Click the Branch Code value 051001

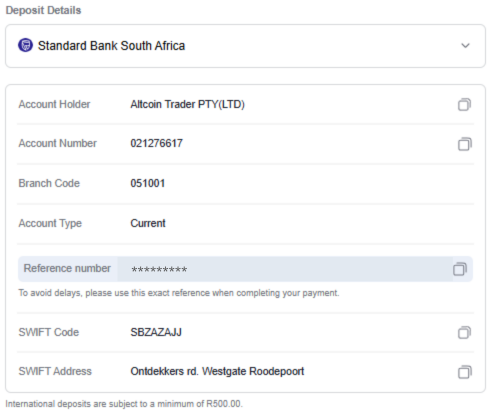148,183
